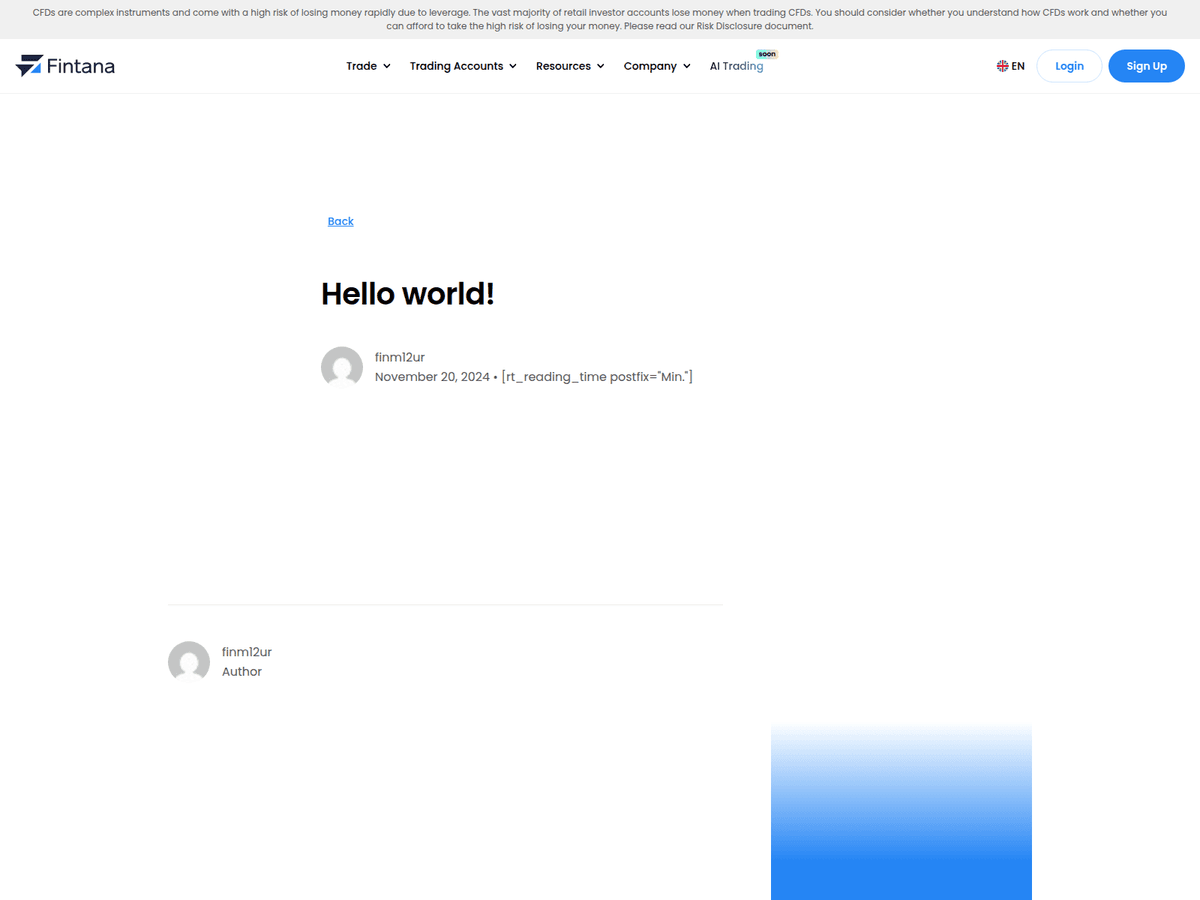Screen dimensions: 1200x900
Task: Click the 'soon' badge above AI Trading
Action: tap(767, 54)
